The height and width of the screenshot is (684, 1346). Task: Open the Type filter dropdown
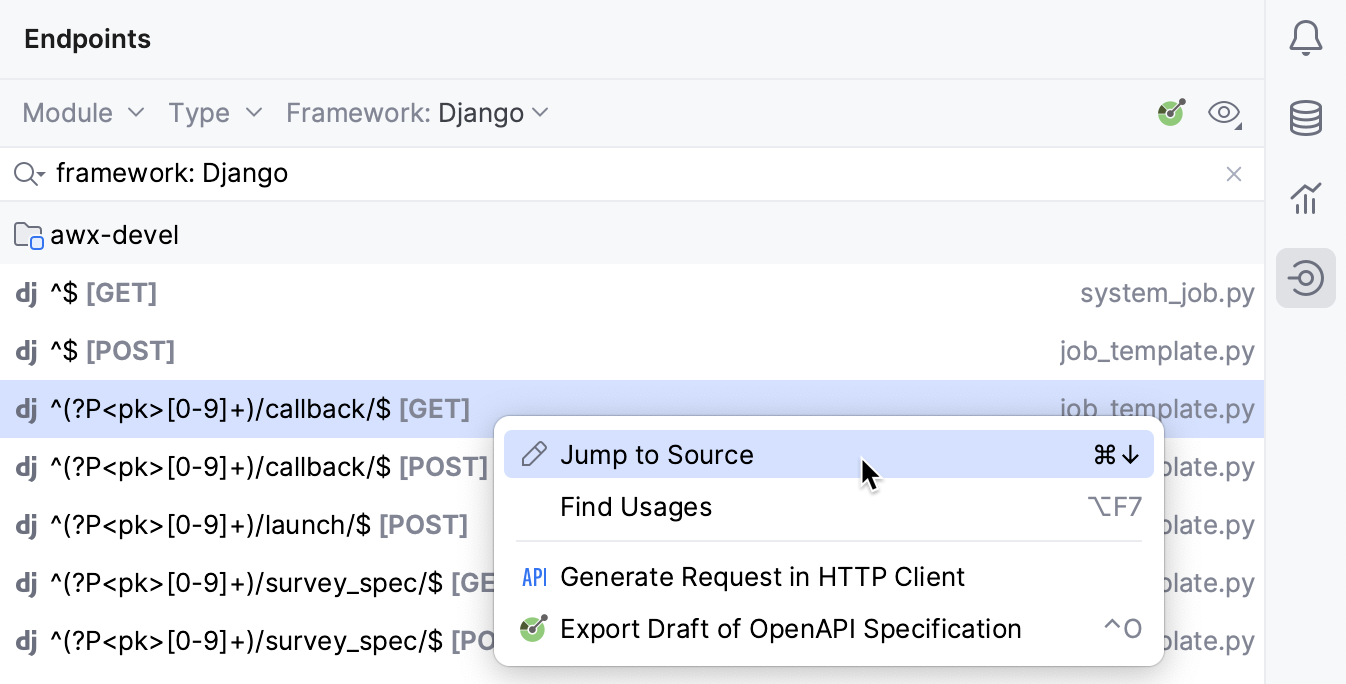coord(215,113)
